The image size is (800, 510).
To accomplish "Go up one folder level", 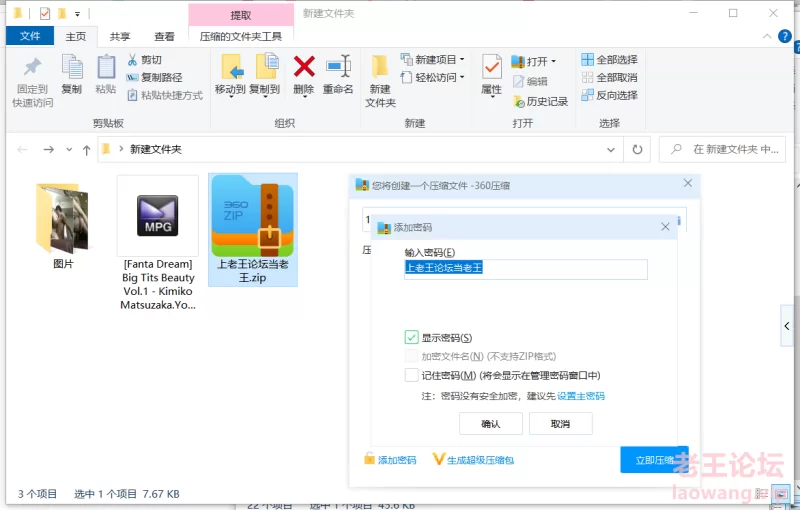I will click(86, 149).
